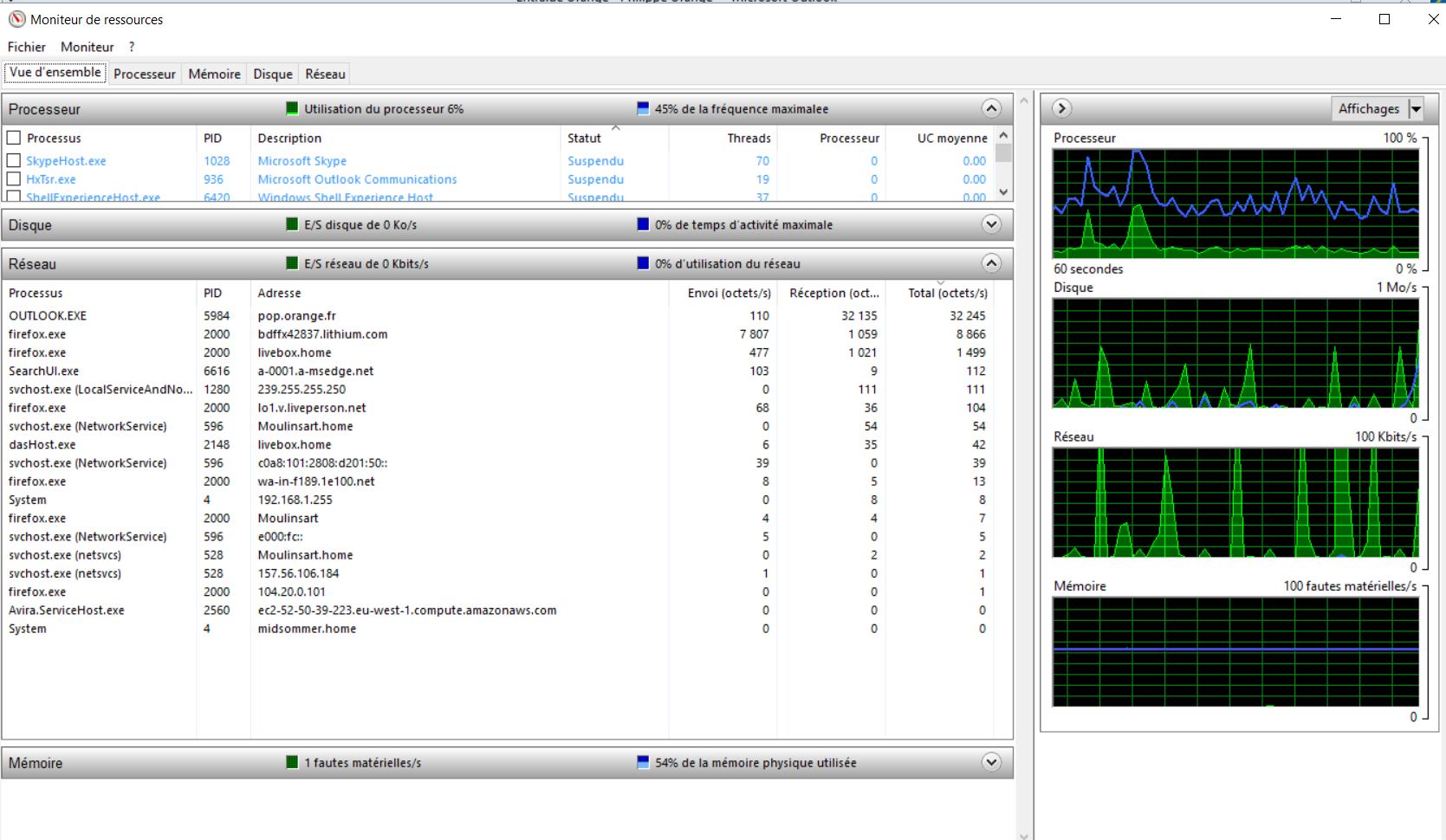Collapse the Réseau section chevron
This screenshot has width=1446, height=840.
(991, 263)
